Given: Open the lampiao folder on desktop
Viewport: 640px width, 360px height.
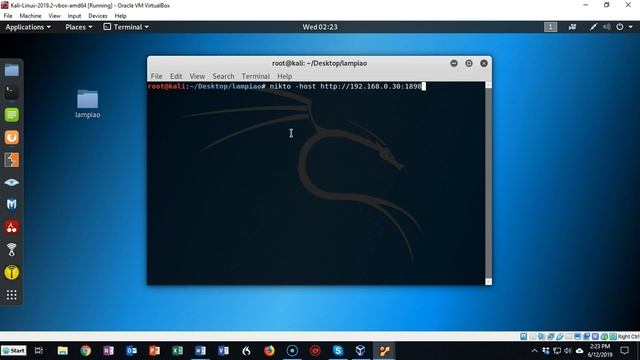Looking at the screenshot, I should [88, 104].
